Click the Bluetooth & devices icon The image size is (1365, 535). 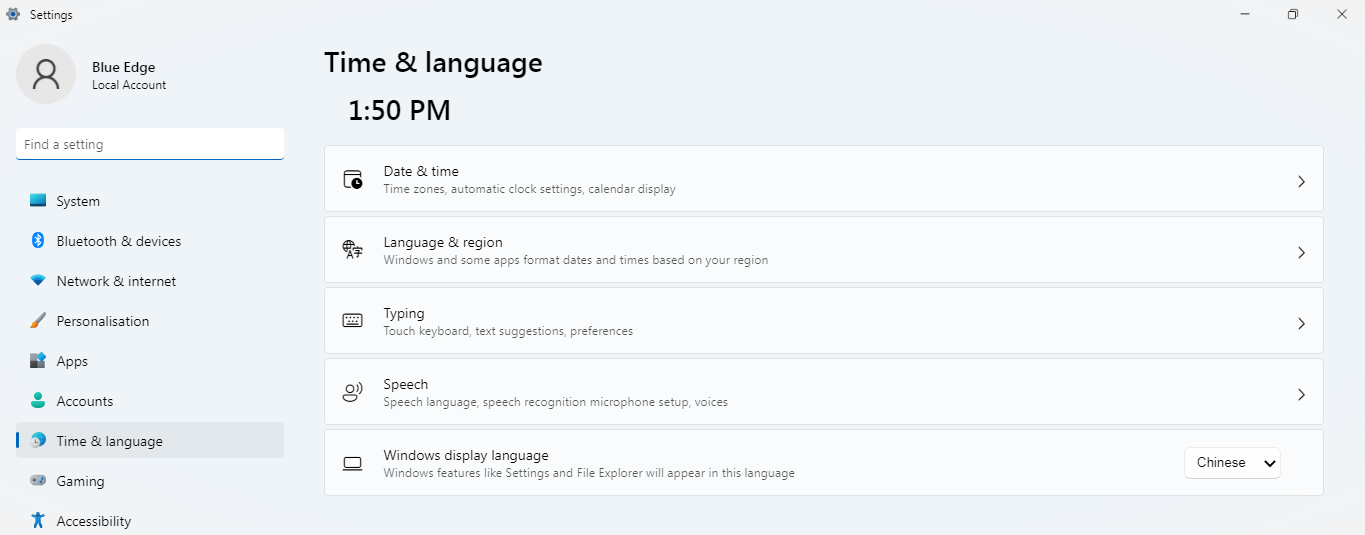pos(38,241)
